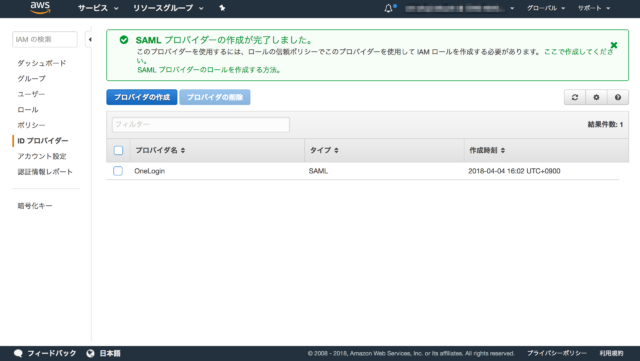The height and width of the screenshot is (361, 640).
Task: Click the 2018-04-04 16:02 creation time
Action: point(514,171)
